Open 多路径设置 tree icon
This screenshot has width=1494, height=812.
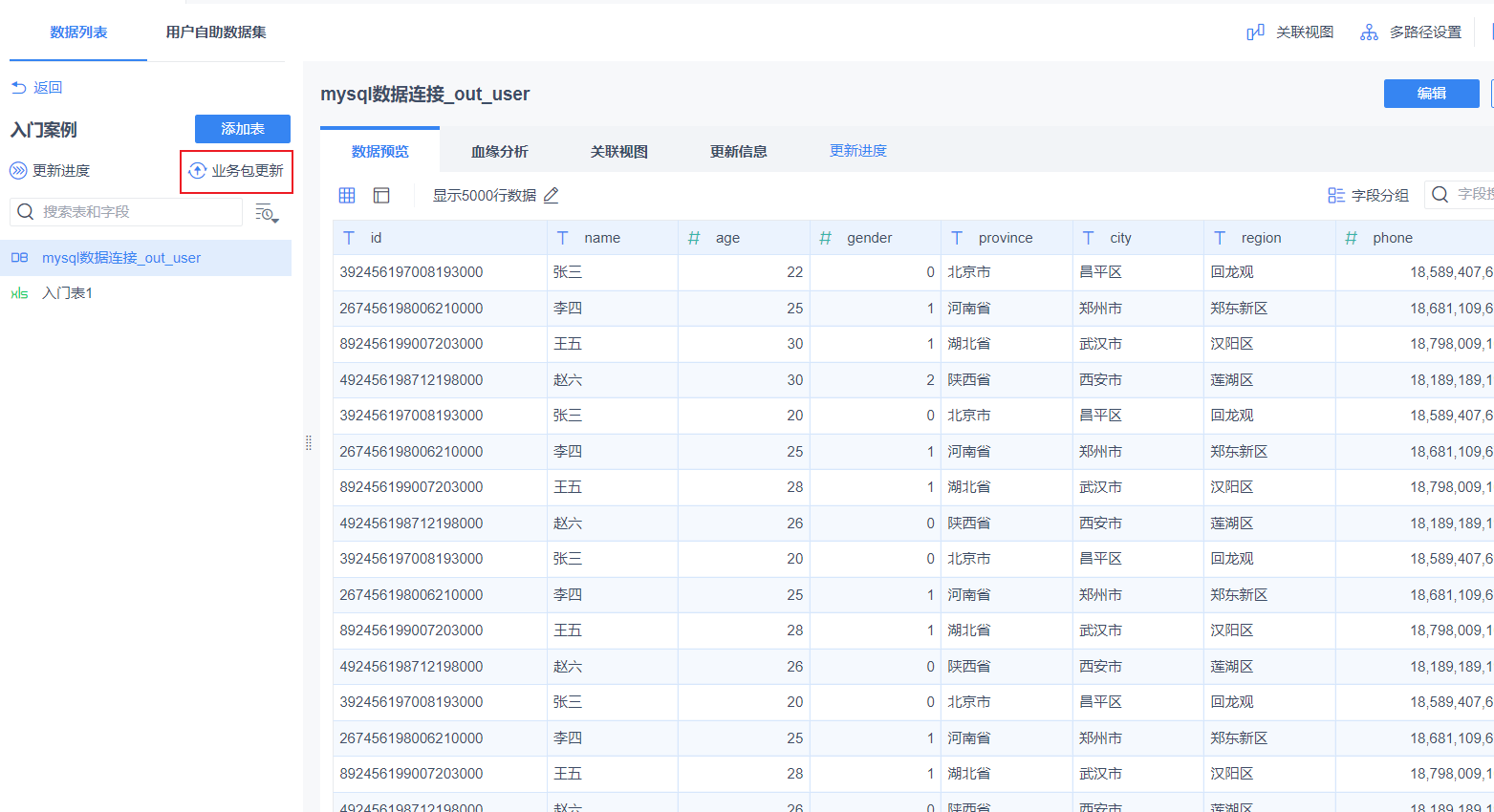pyautogui.click(x=1369, y=32)
